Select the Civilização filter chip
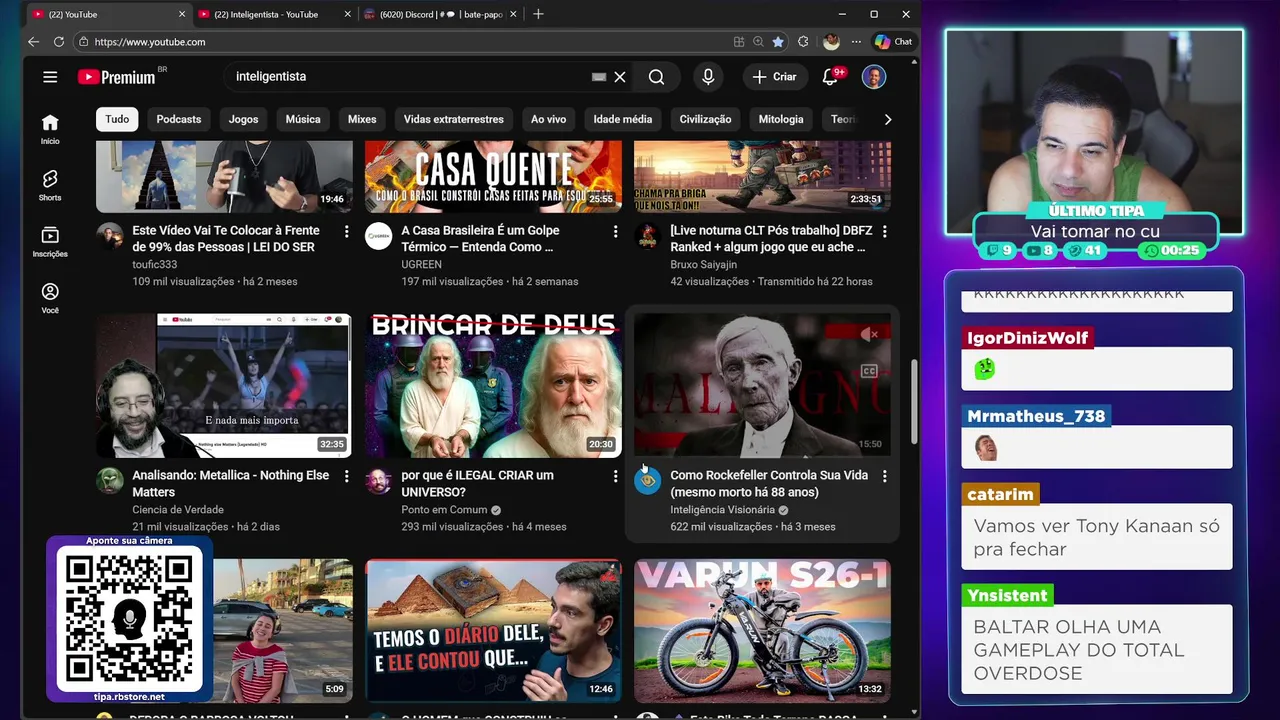The width and height of the screenshot is (1280, 720). tap(706, 119)
